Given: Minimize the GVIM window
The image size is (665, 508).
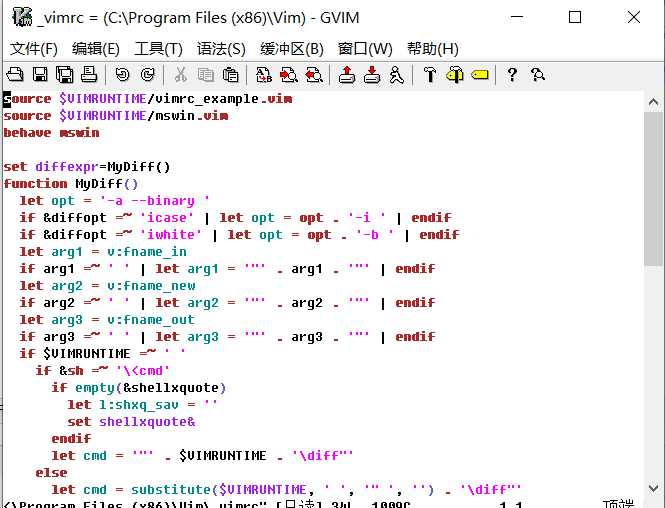Looking at the screenshot, I should tap(516, 17).
